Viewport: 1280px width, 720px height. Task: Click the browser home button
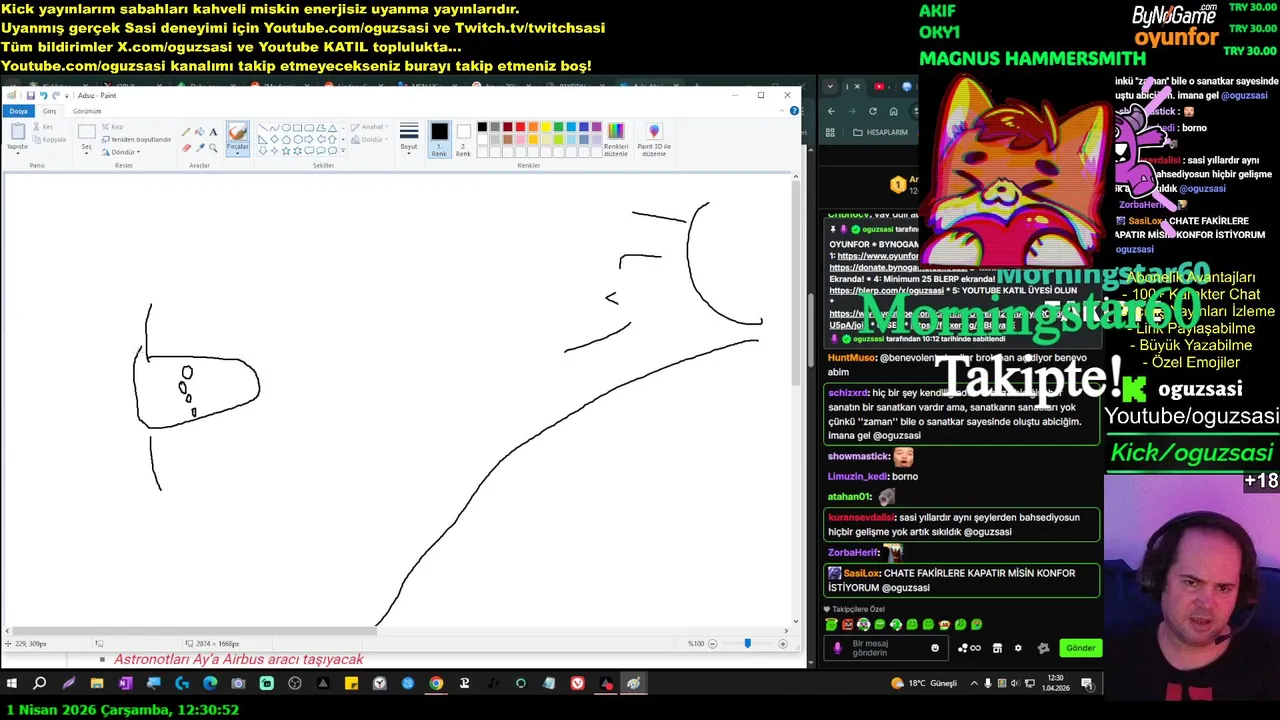(x=893, y=111)
